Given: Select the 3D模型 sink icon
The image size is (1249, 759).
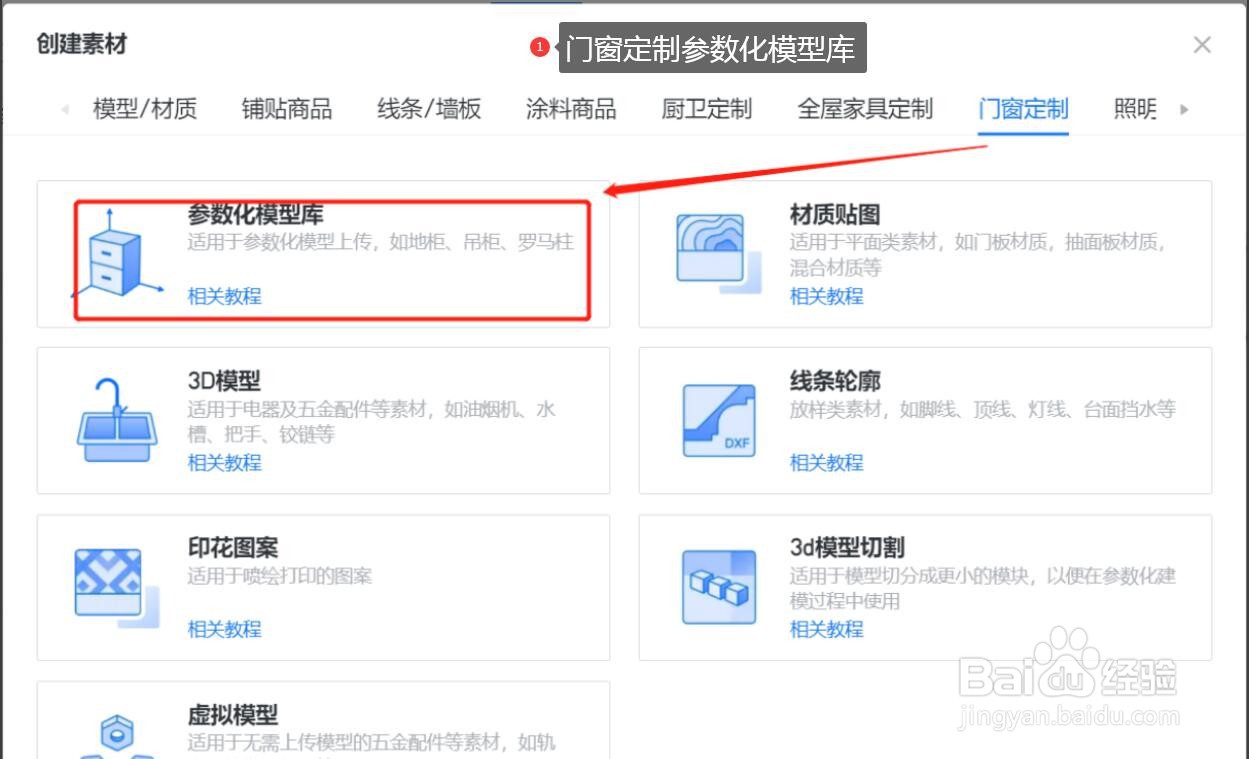Looking at the screenshot, I should pos(116,420).
